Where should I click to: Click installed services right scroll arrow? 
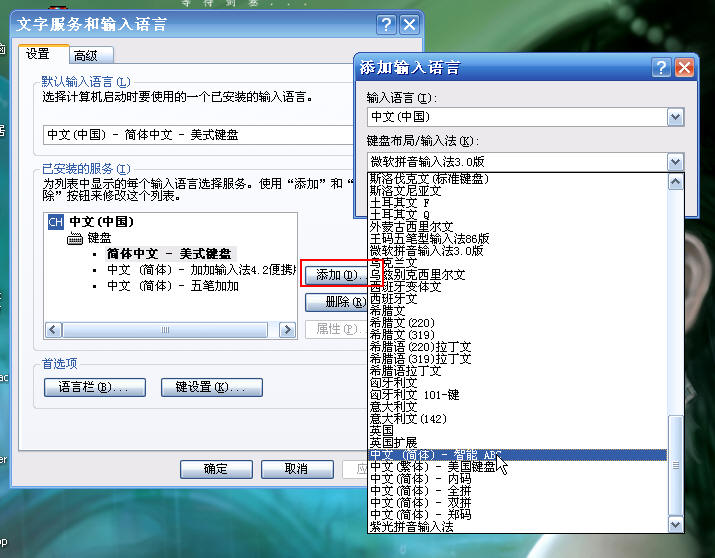[x=287, y=330]
